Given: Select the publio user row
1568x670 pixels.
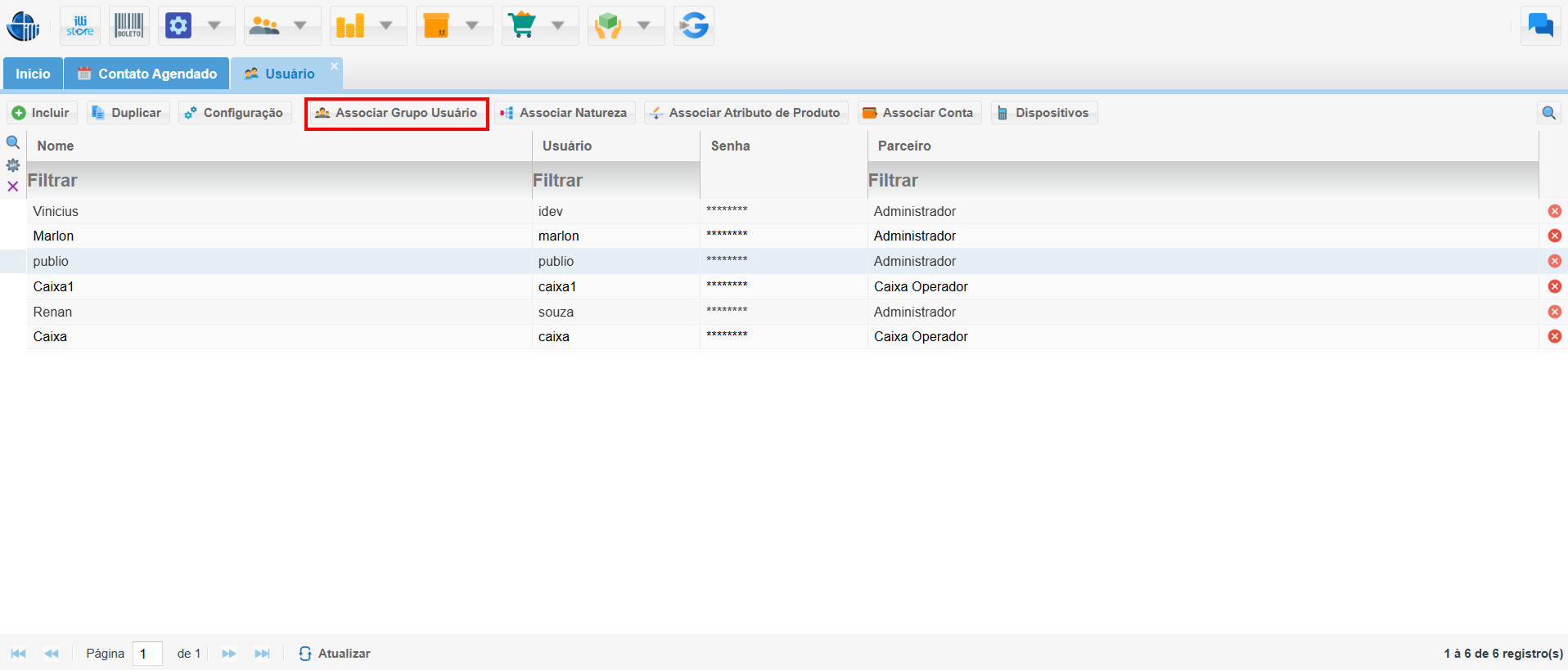Looking at the screenshot, I should (278, 261).
